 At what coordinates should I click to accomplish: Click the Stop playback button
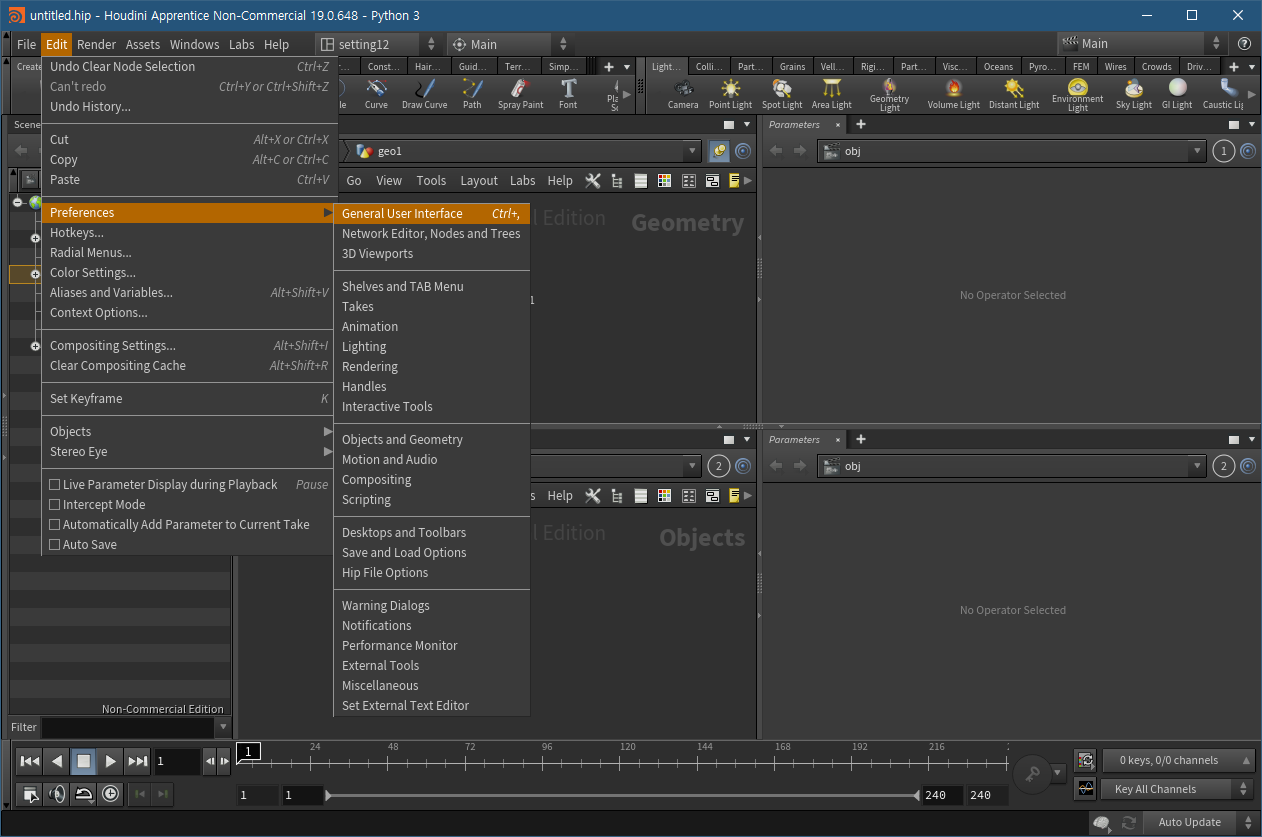[84, 761]
